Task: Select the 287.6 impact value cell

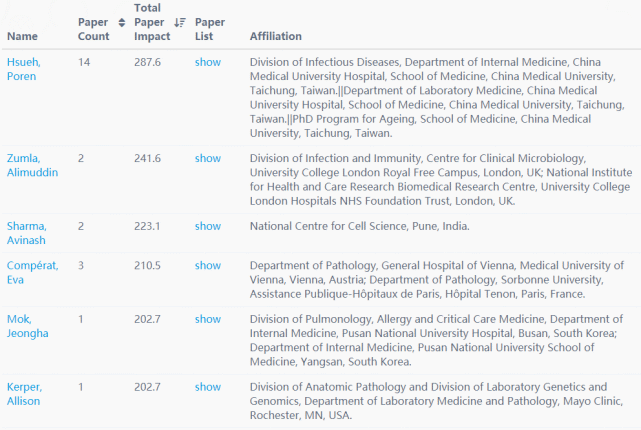Action: coord(148,62)
